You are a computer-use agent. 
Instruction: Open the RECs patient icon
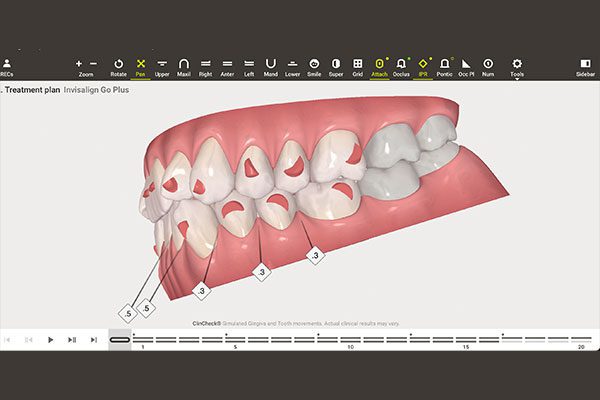point(7,67)
